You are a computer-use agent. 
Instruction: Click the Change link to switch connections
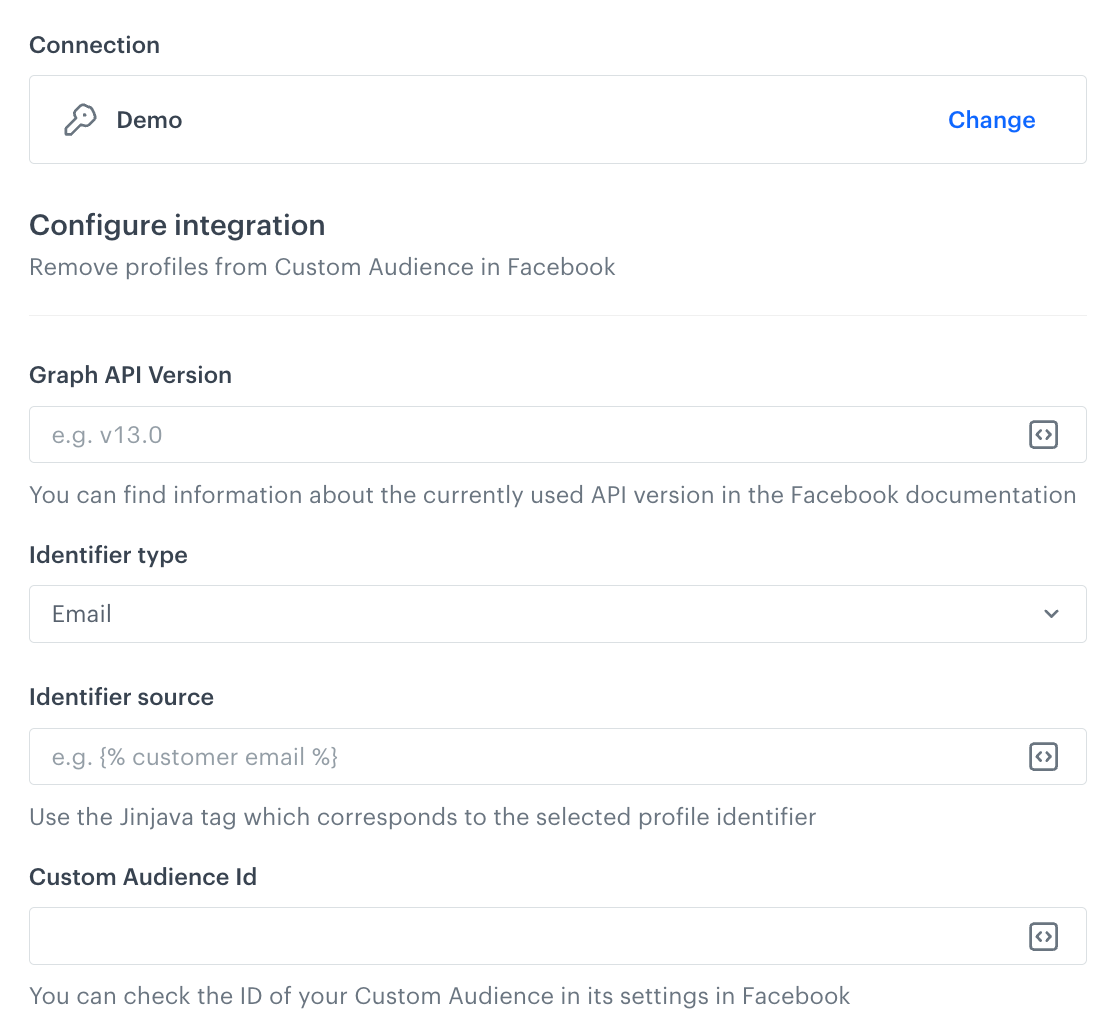tap(991, 119)
